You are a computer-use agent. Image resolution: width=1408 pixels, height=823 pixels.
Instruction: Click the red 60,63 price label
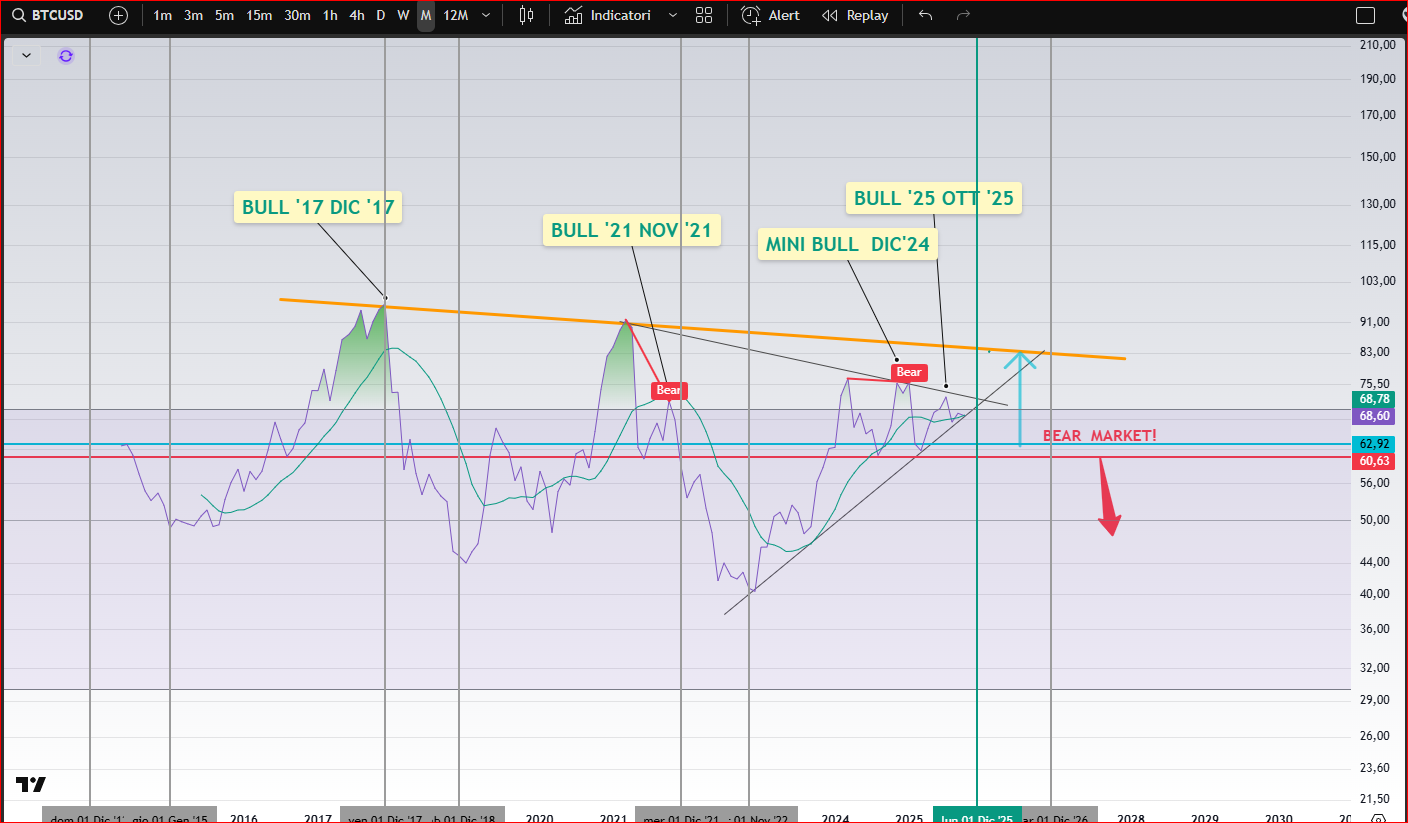tap(1373, 461)
